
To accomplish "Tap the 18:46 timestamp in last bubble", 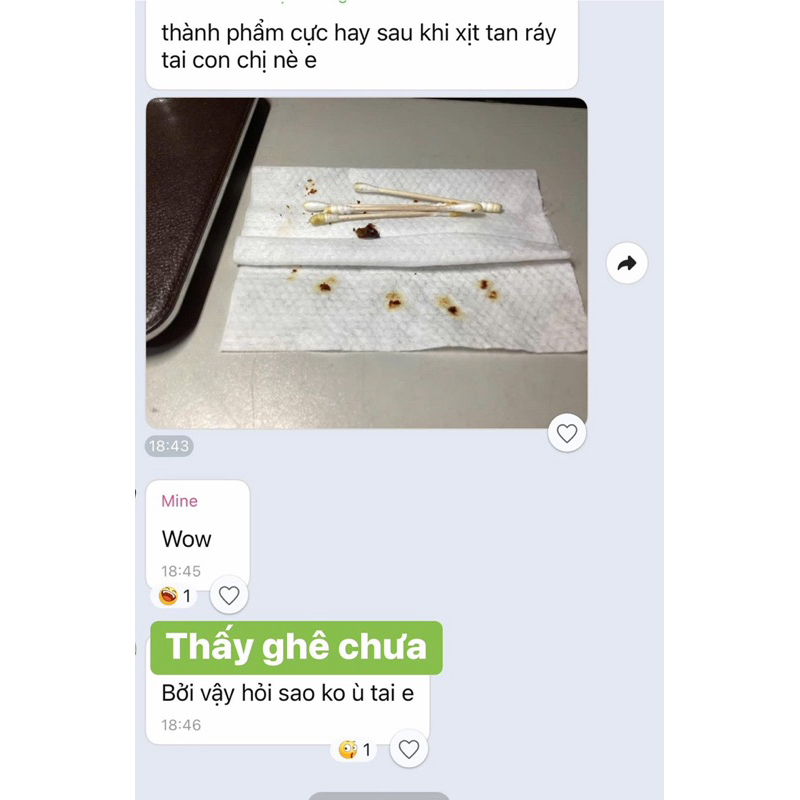I will coord(181,725).
